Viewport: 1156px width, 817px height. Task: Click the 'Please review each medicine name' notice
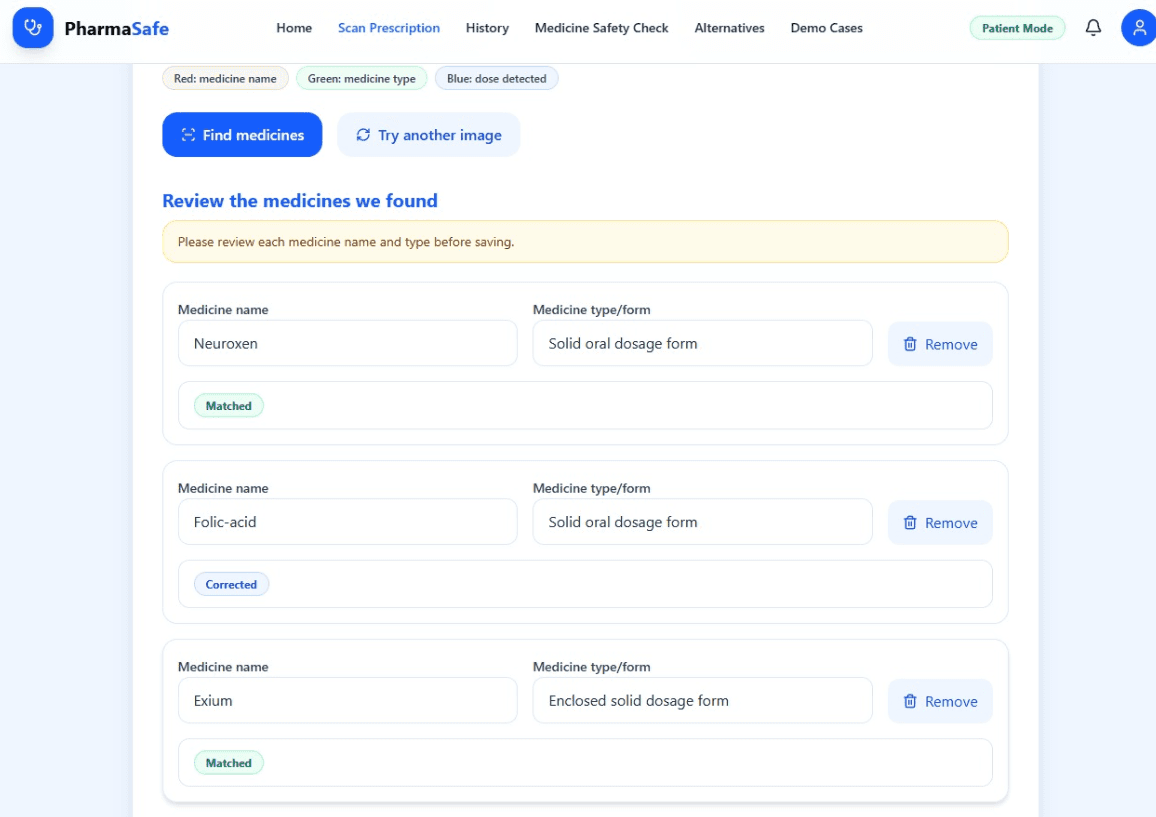tap(585, 242)
